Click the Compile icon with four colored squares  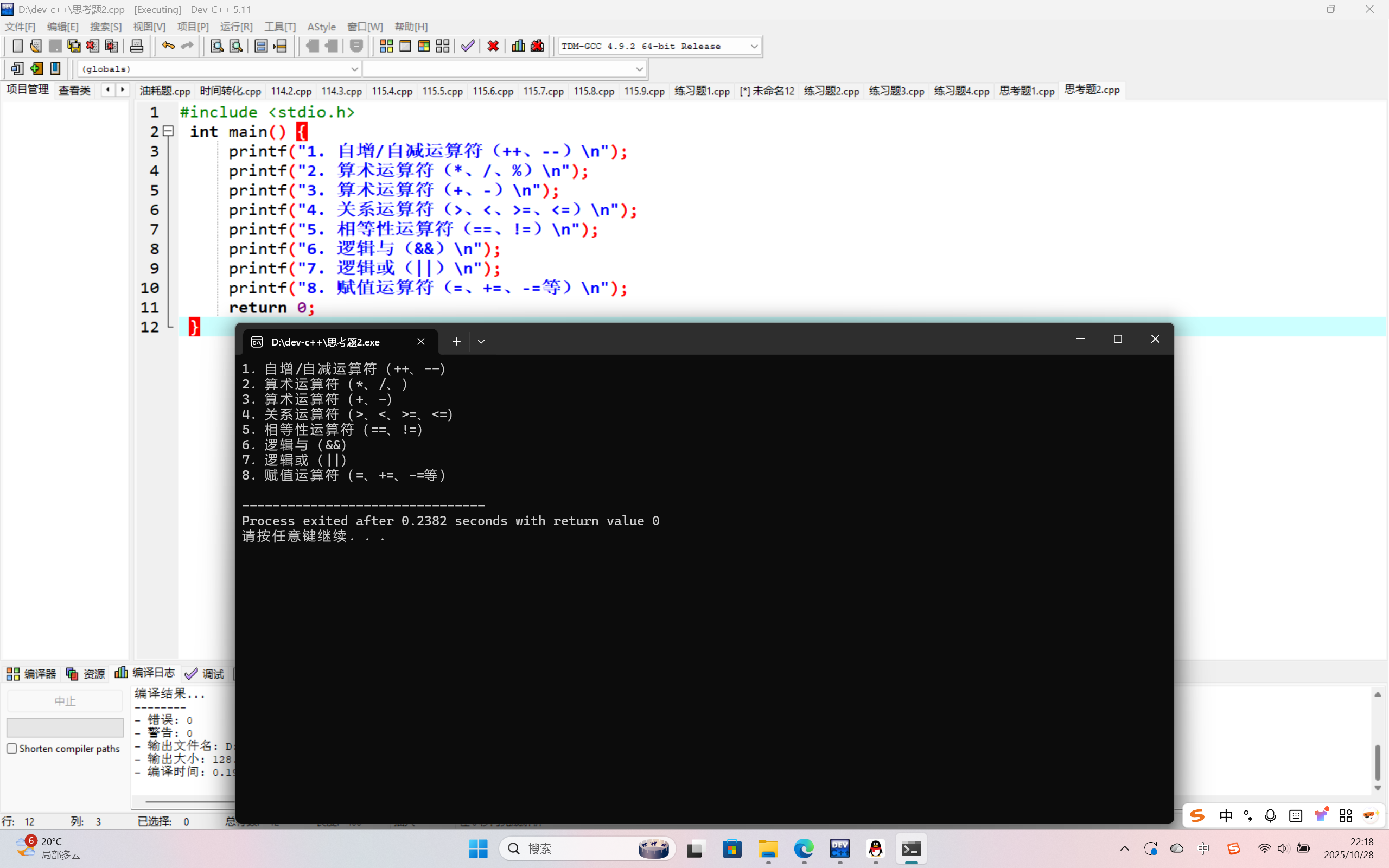(x=386, y=46)
